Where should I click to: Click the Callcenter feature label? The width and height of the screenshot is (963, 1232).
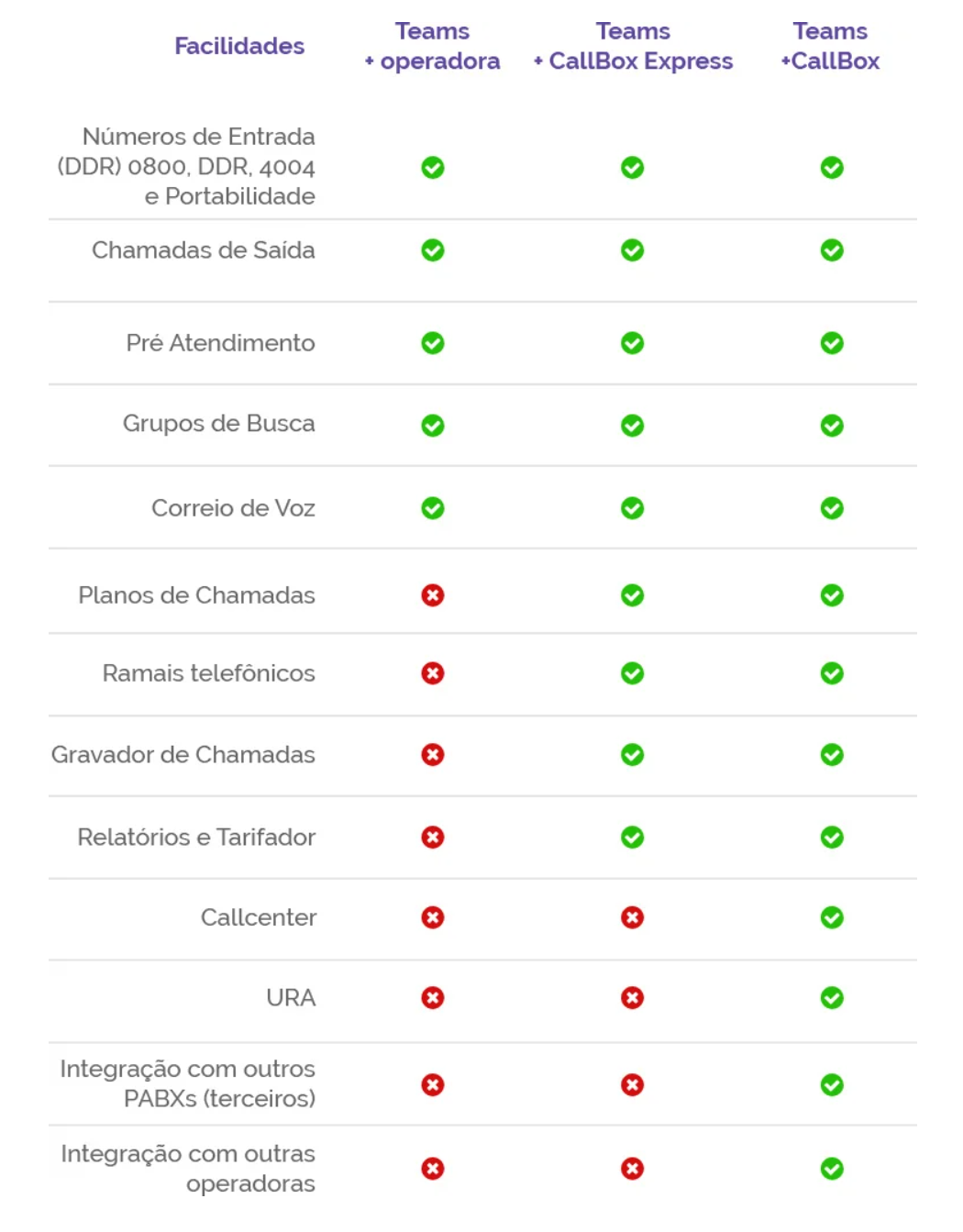[x=259, y=917]
